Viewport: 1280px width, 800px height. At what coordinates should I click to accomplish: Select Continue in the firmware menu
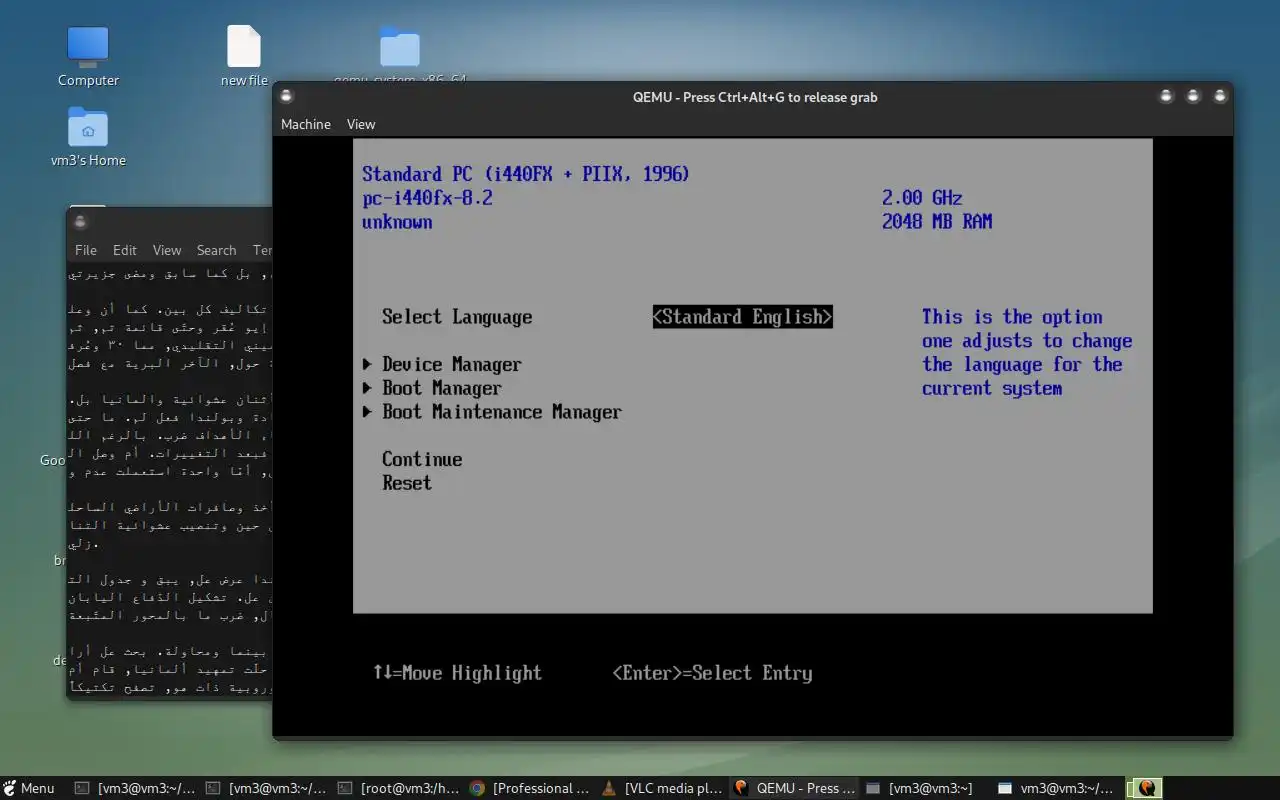pos(422,460)
